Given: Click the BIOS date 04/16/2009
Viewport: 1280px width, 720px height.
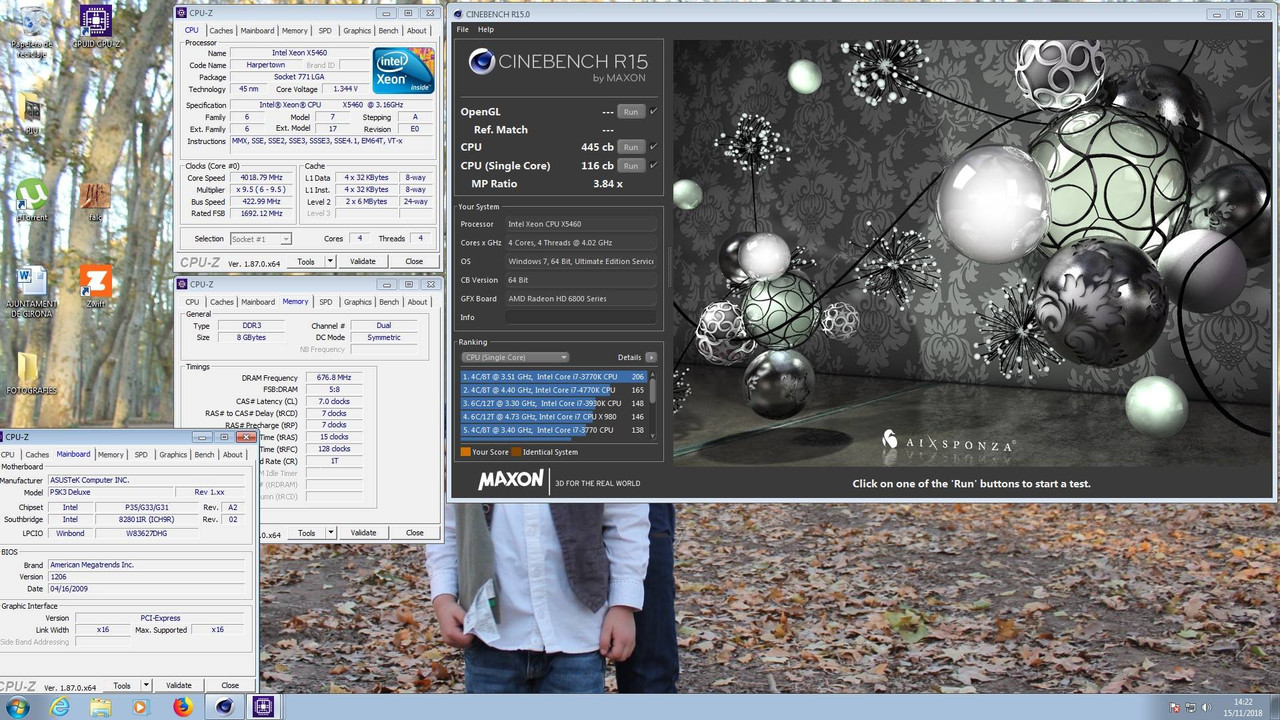Looking at the screenshot, I should (146, 588).
